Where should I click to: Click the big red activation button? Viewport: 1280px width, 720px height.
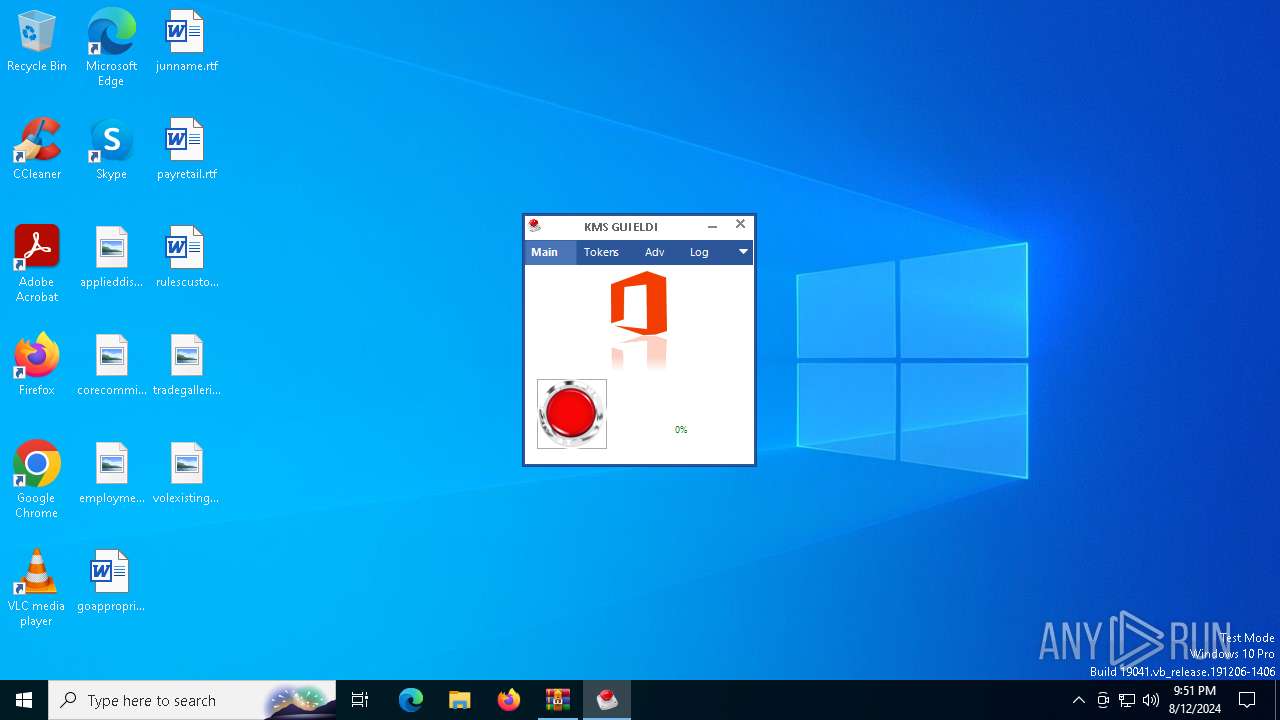(x=572, y=414)
